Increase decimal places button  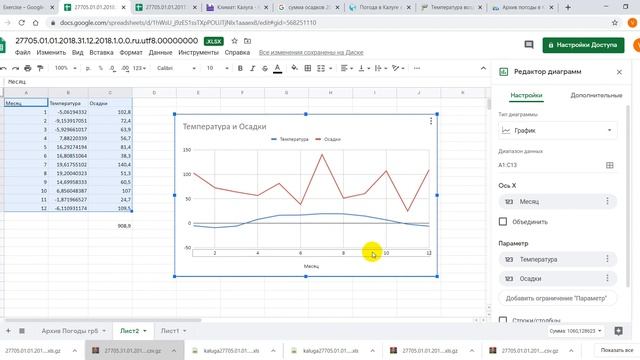125,68
